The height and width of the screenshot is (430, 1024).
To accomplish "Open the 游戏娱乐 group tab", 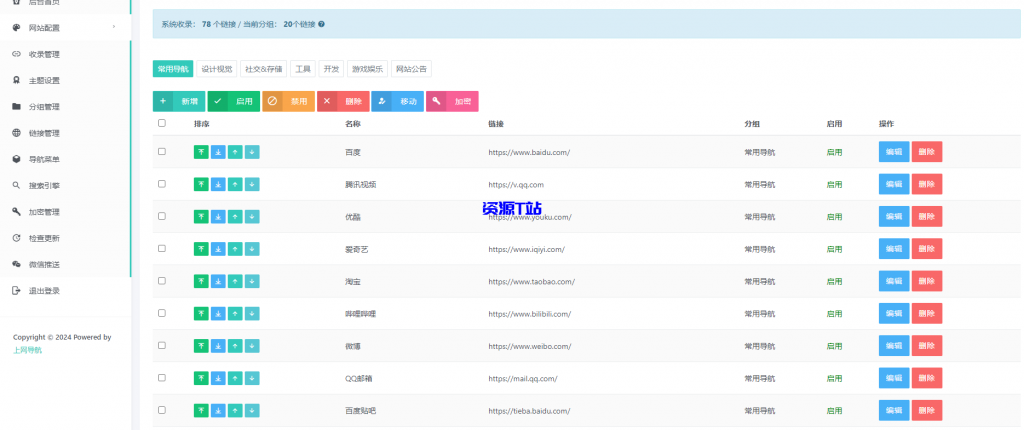I will pyautogui.click(x=367, y=69).
